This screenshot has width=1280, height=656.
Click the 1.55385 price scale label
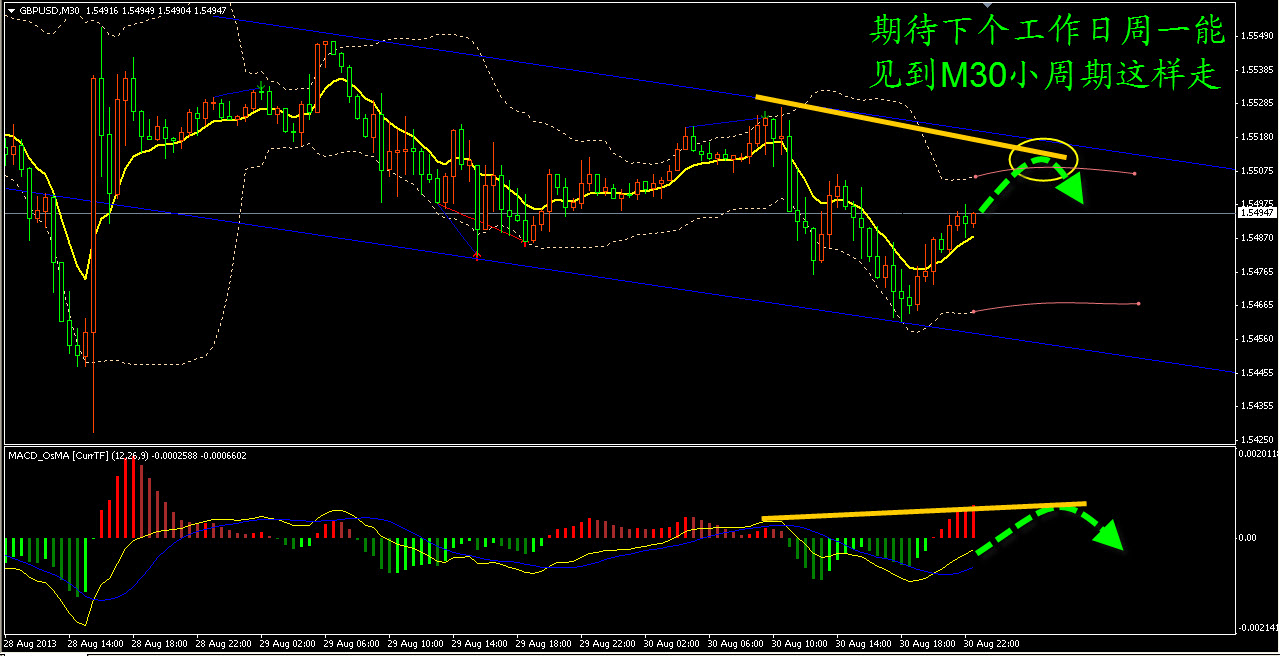(x=1256, y=70)
